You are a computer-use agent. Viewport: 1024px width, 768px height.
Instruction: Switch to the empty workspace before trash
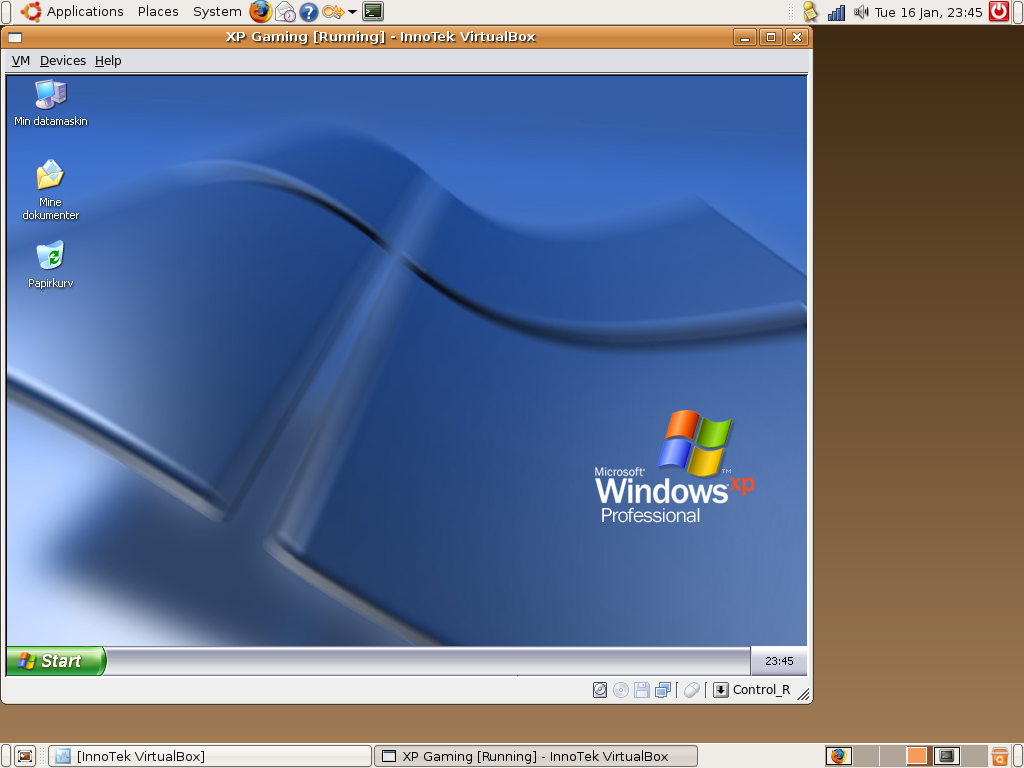coord(973,756)
